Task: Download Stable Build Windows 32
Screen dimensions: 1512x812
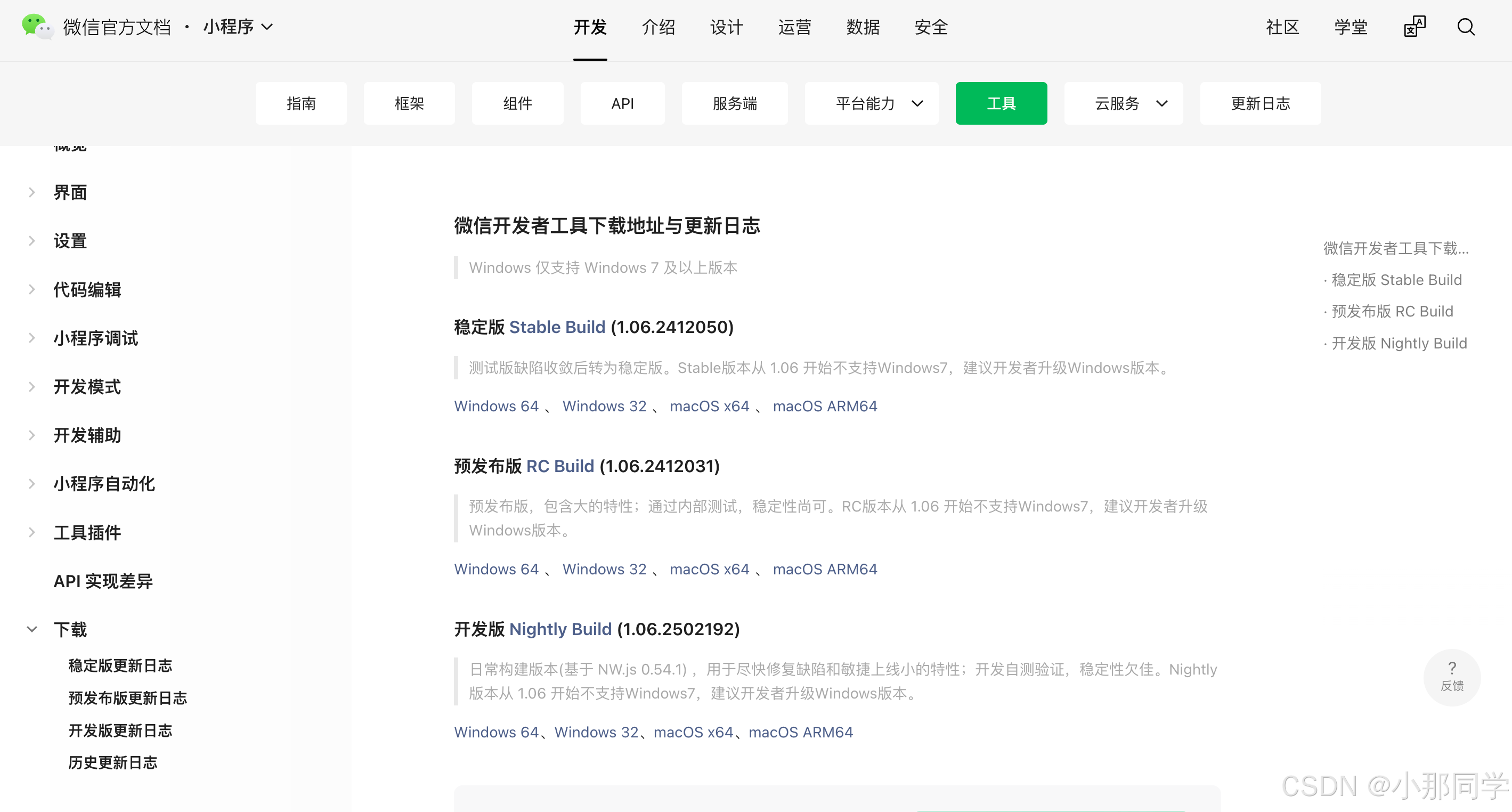Action: [x=604, y=405]
